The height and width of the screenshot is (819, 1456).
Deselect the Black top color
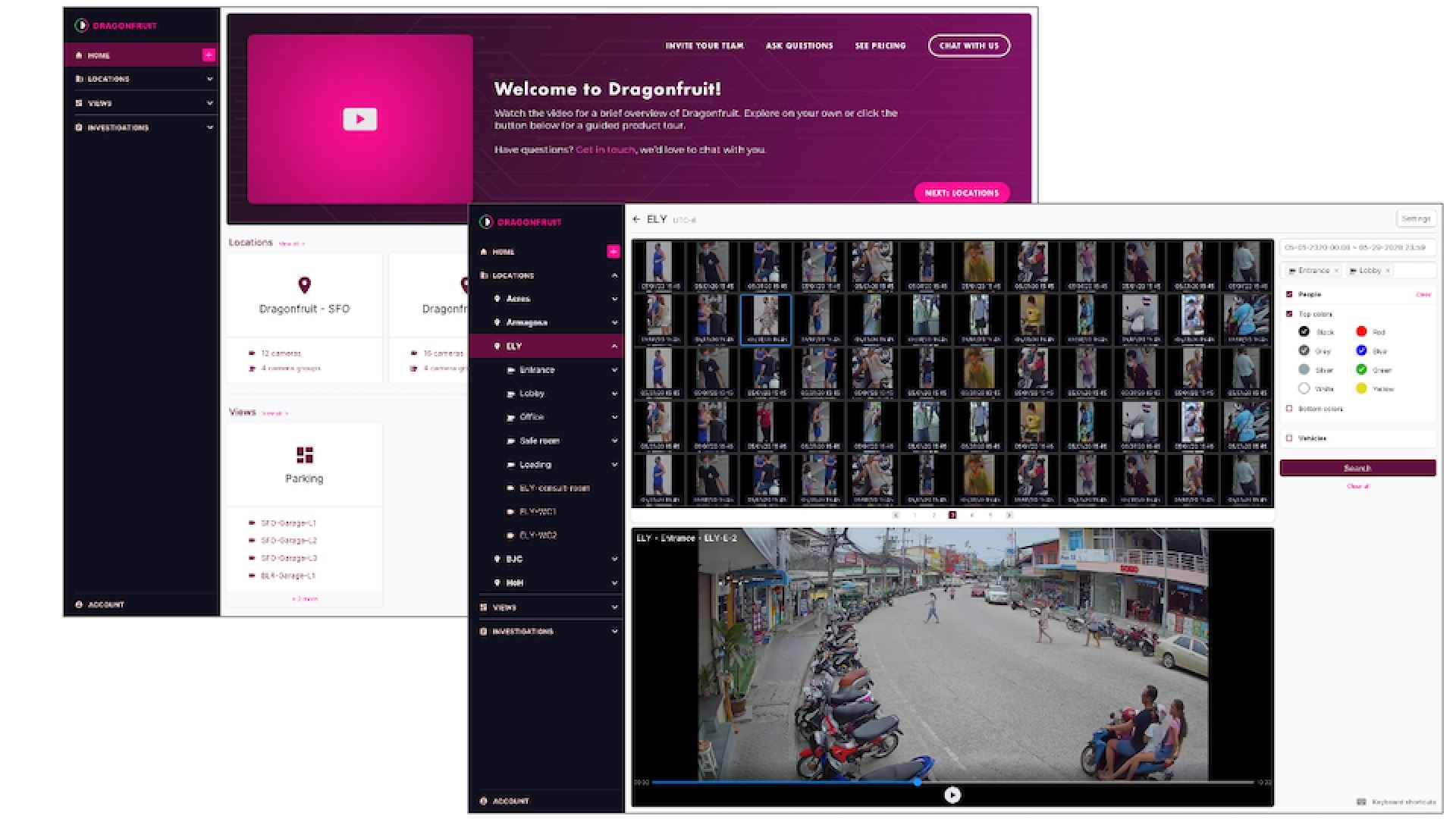pos(1304,331)
